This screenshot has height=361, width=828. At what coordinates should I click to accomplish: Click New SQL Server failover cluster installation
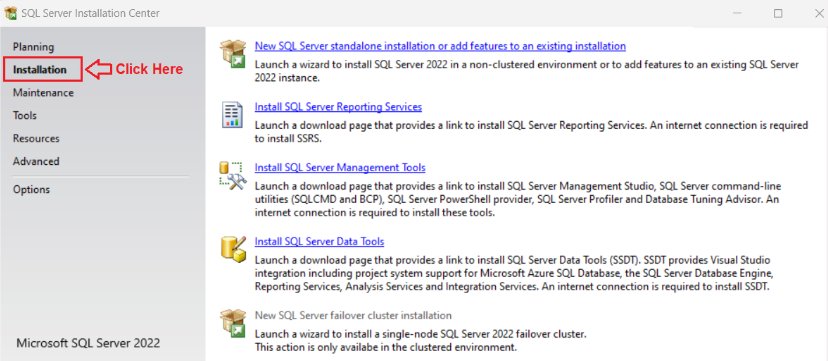tap(353, 315)
